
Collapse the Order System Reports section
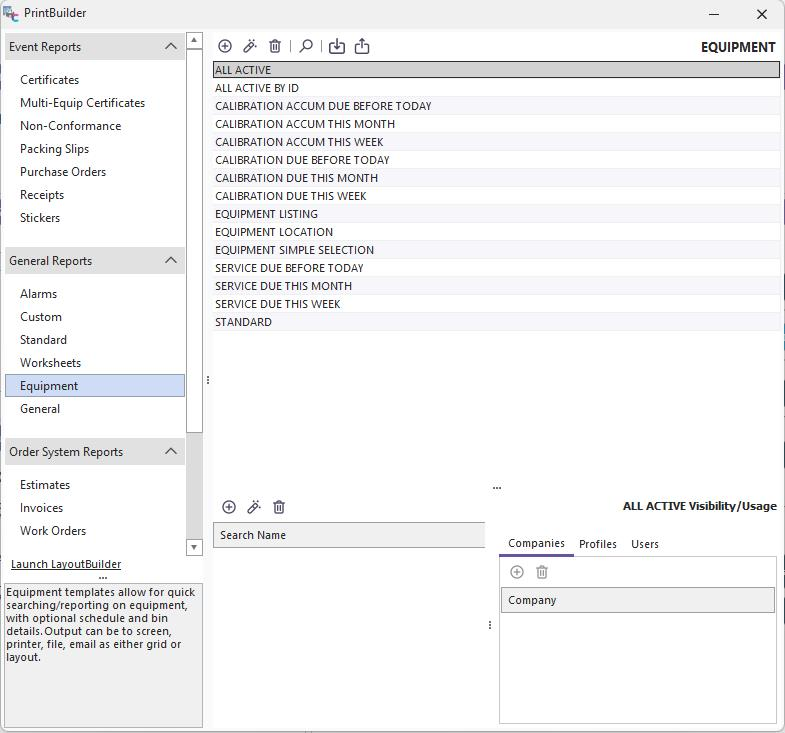click(x=171, y=452)
